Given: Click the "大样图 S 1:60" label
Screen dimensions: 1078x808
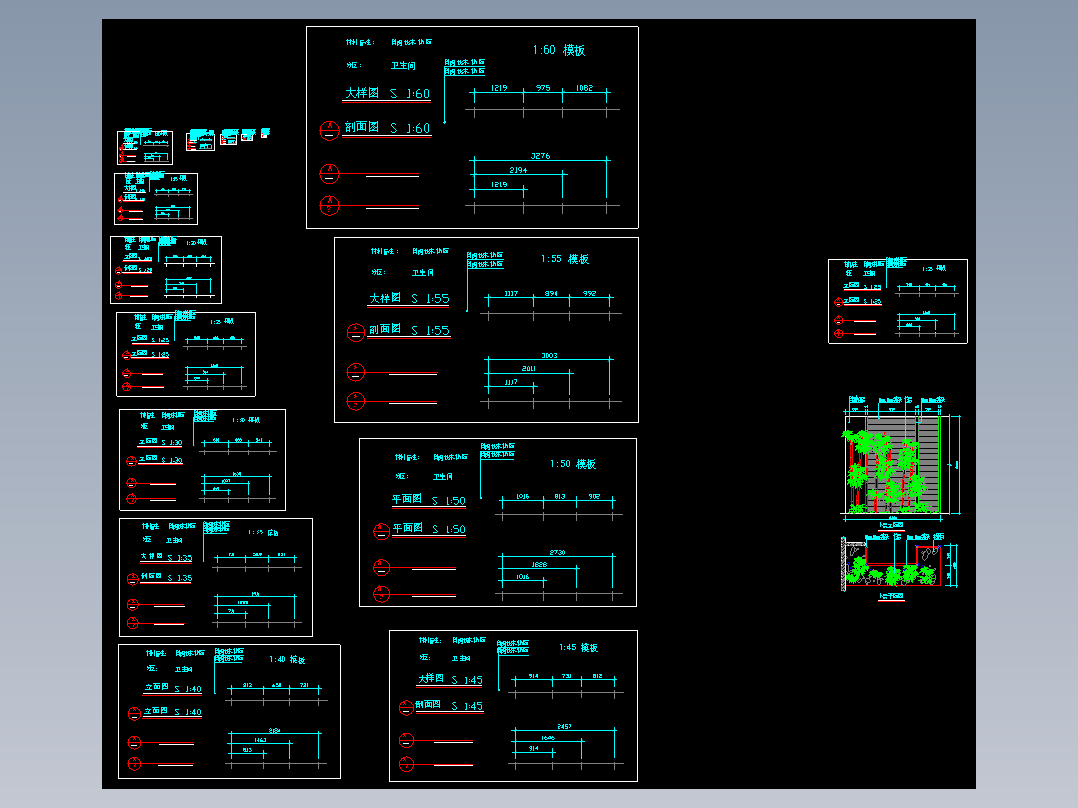Looking at the screenshot, I should pos(387,93).
